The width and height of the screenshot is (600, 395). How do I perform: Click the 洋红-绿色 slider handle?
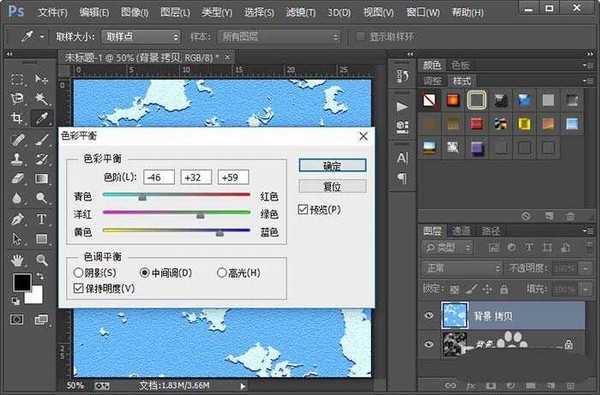coord(201,215)
